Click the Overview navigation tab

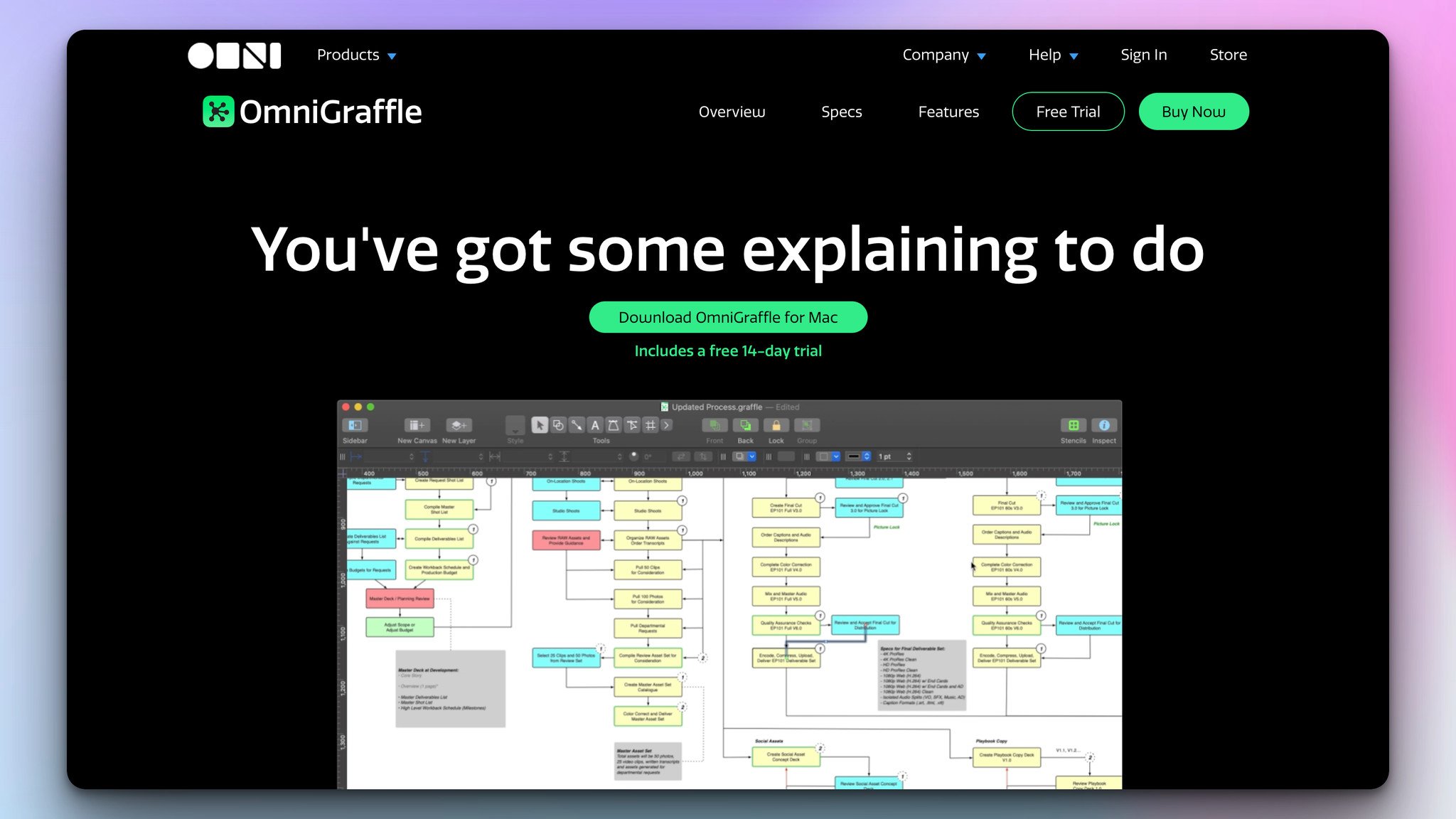[732, 111]
